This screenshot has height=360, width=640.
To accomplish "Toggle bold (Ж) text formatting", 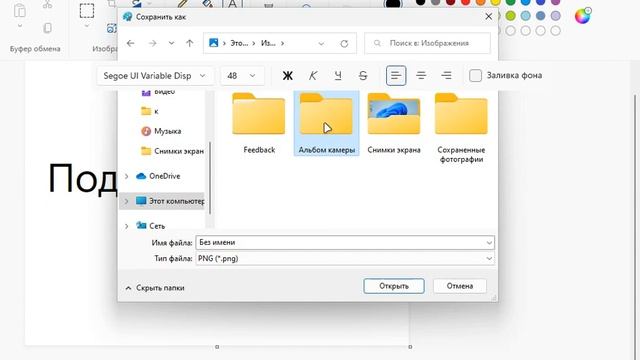I will 288,76.
